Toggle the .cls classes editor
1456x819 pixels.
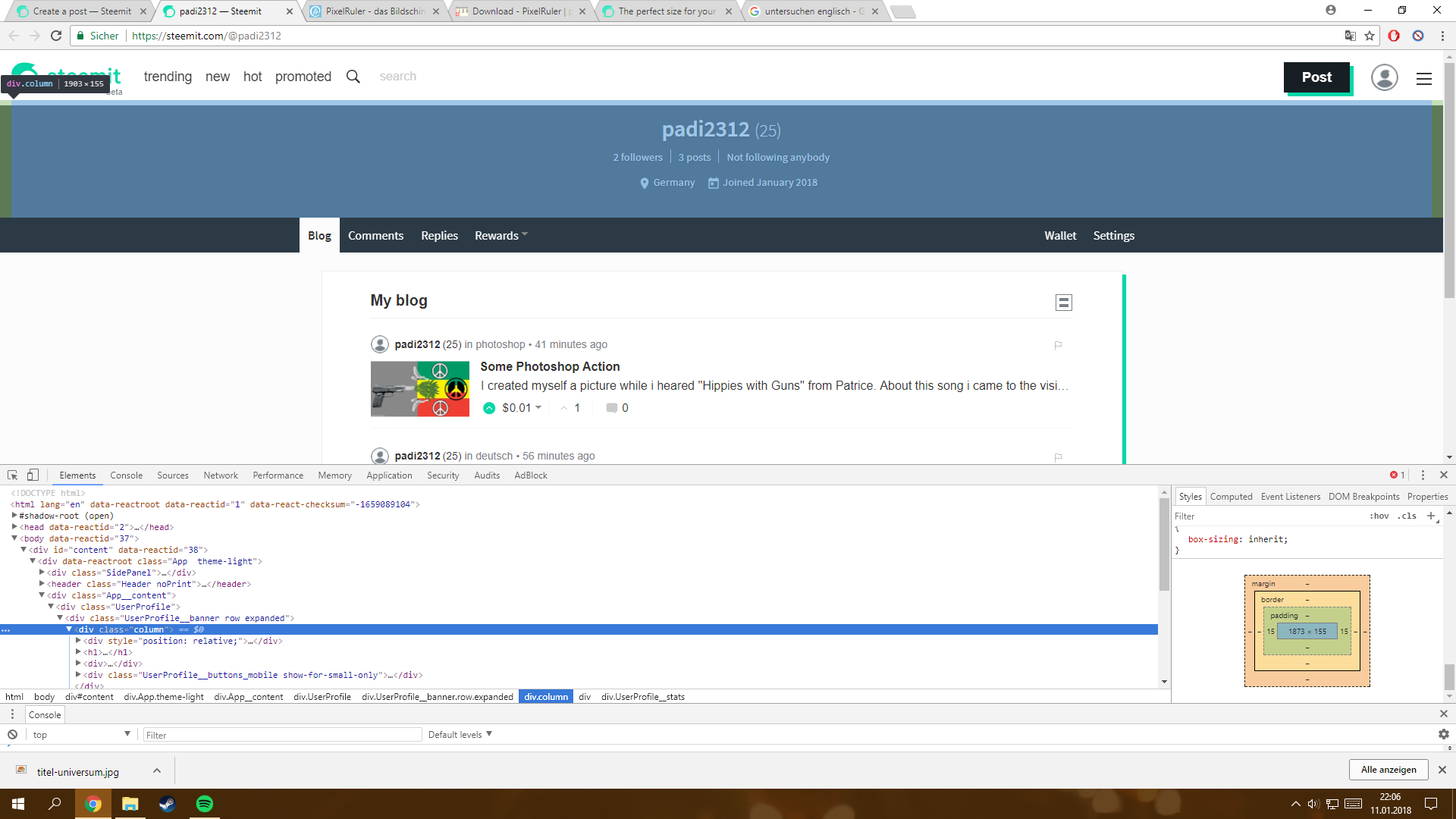click(1407, 516)
